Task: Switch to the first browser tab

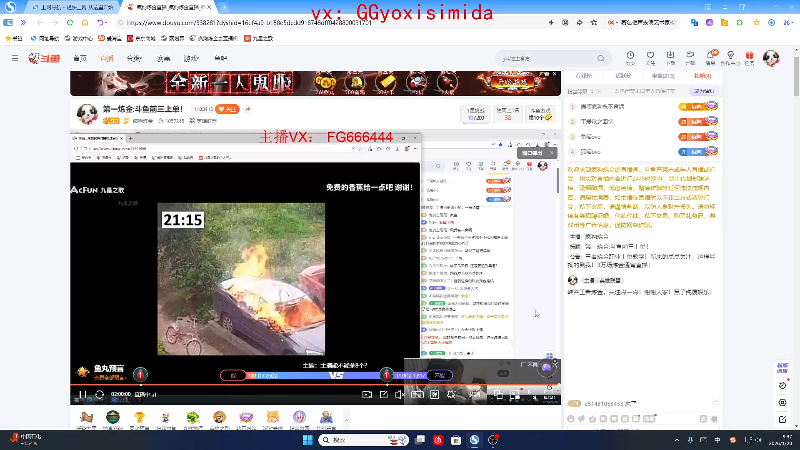Action: [x=71, y=7]
